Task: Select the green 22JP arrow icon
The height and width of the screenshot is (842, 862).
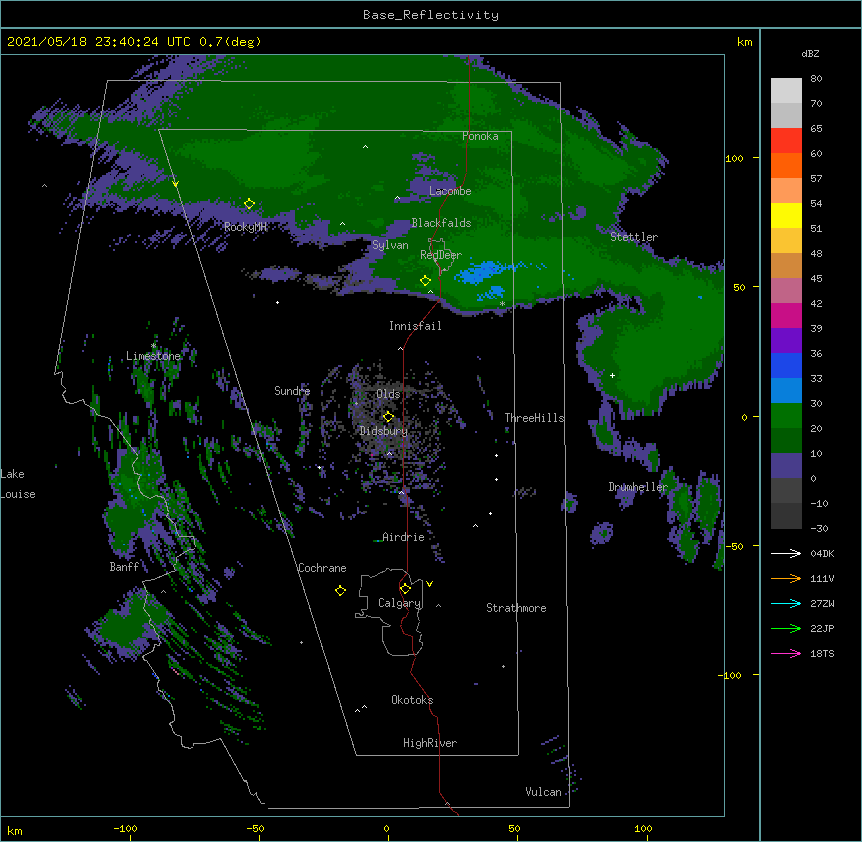Action: pyautogui.click(x=786, y=628)
